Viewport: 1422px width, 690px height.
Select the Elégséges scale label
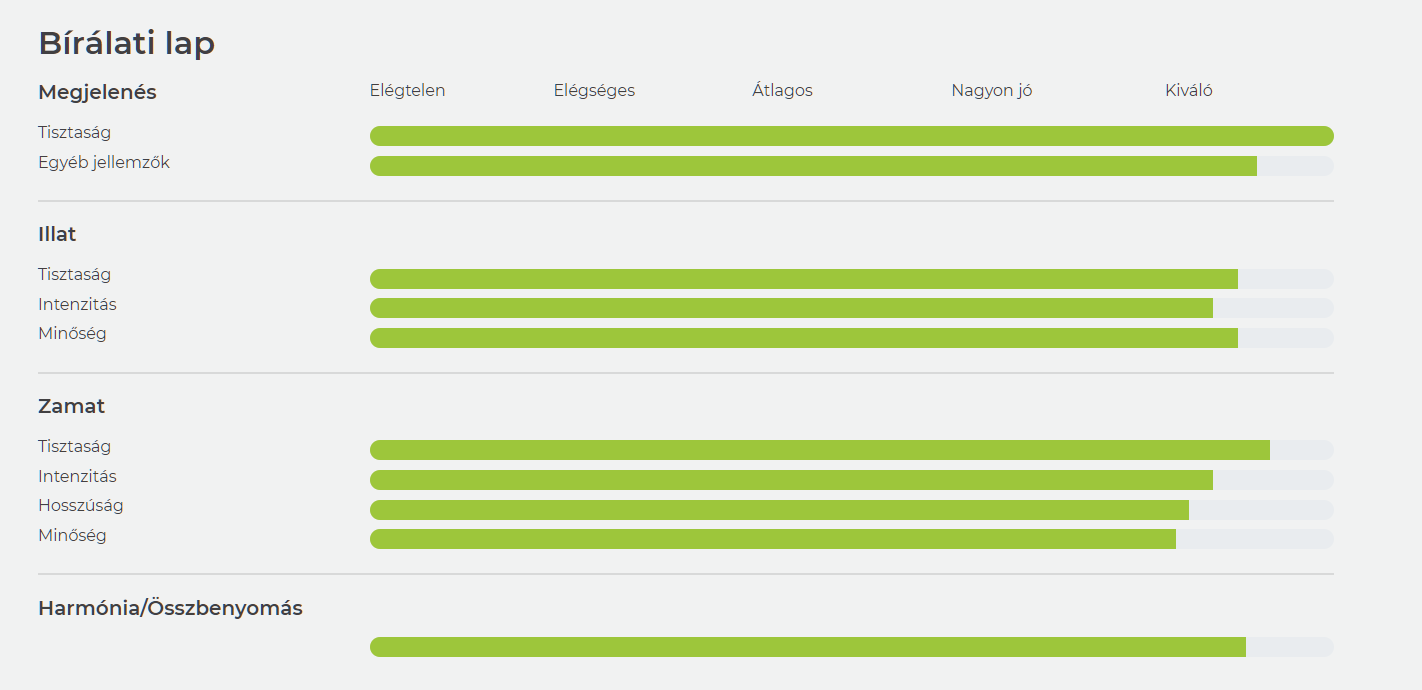(594, 91)
